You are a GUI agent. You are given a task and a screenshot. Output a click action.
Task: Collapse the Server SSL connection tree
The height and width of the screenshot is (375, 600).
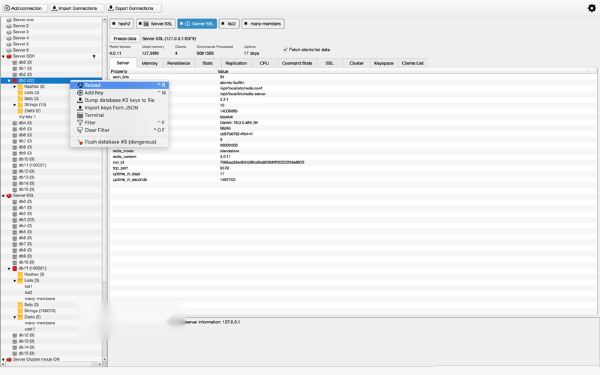[x=3, y=196]
